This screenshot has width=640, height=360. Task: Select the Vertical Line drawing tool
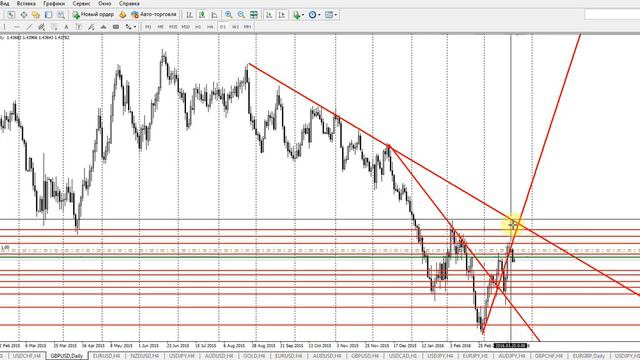point(4,27)
